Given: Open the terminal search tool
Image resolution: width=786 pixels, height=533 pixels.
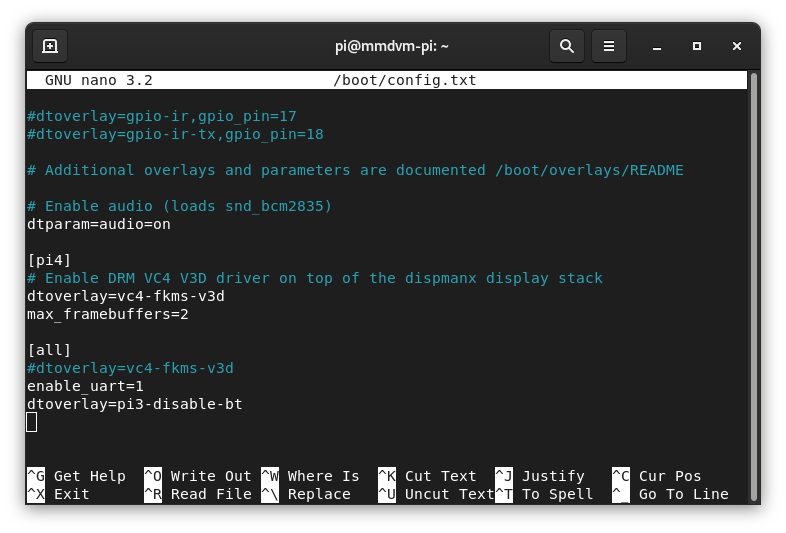Looking at the screenshot, I should (x=566, y=46).
